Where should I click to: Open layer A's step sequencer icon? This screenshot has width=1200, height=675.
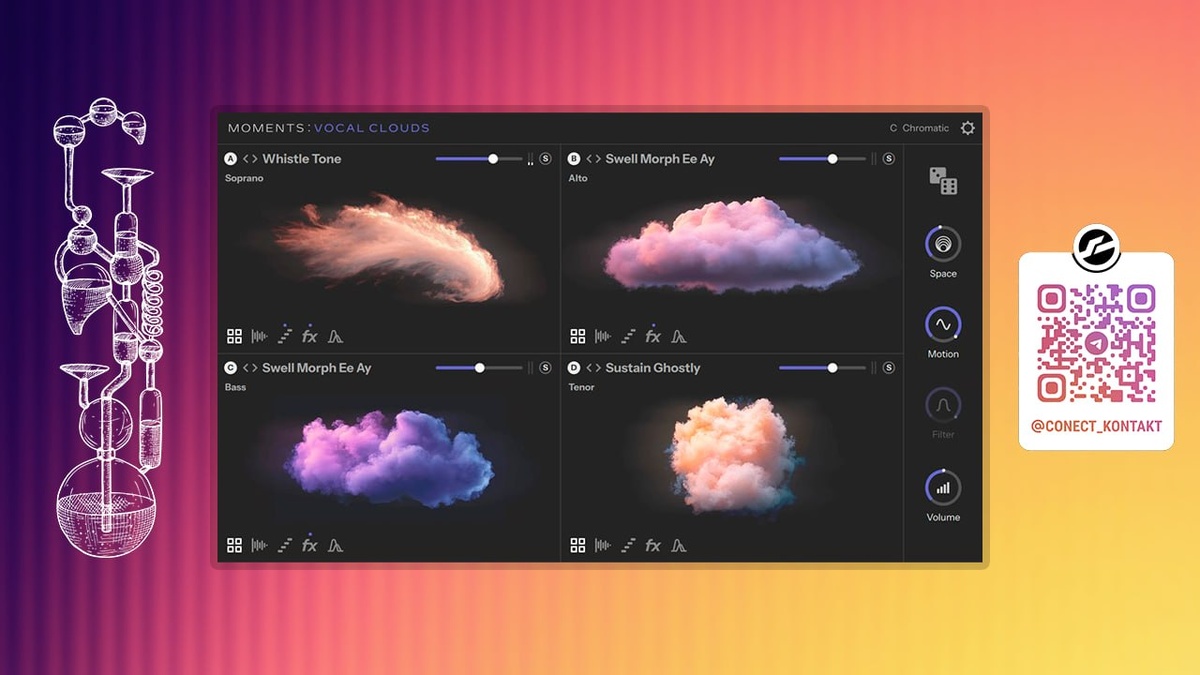click(285, 337)
